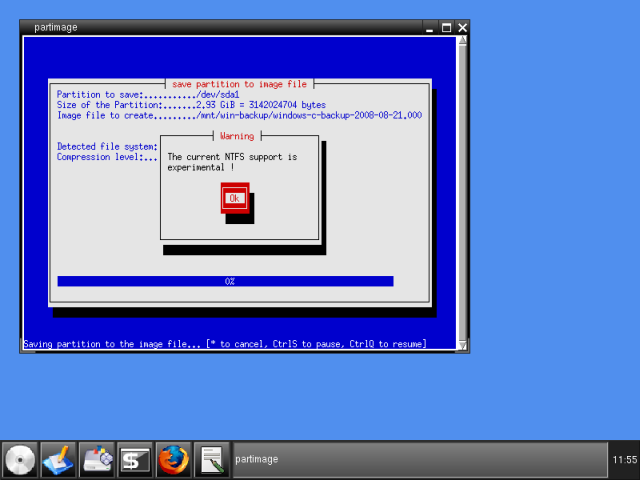
Task: Open the CD disc launcher in taskbar
Action: tap(20, 460)
